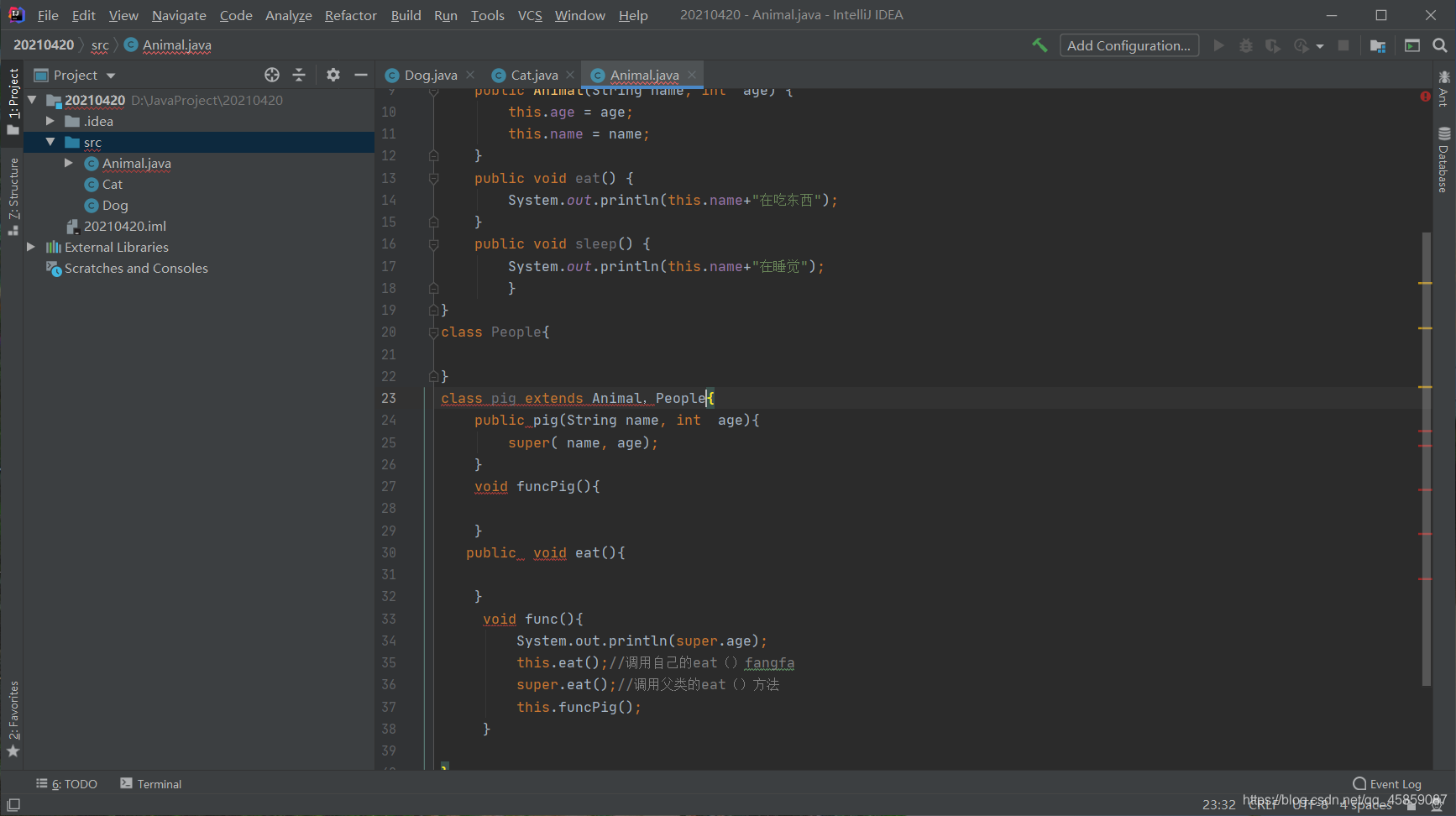1456x816 pixels.
Task: Hide the Project panel with minus icon
Action: [361, 75]
